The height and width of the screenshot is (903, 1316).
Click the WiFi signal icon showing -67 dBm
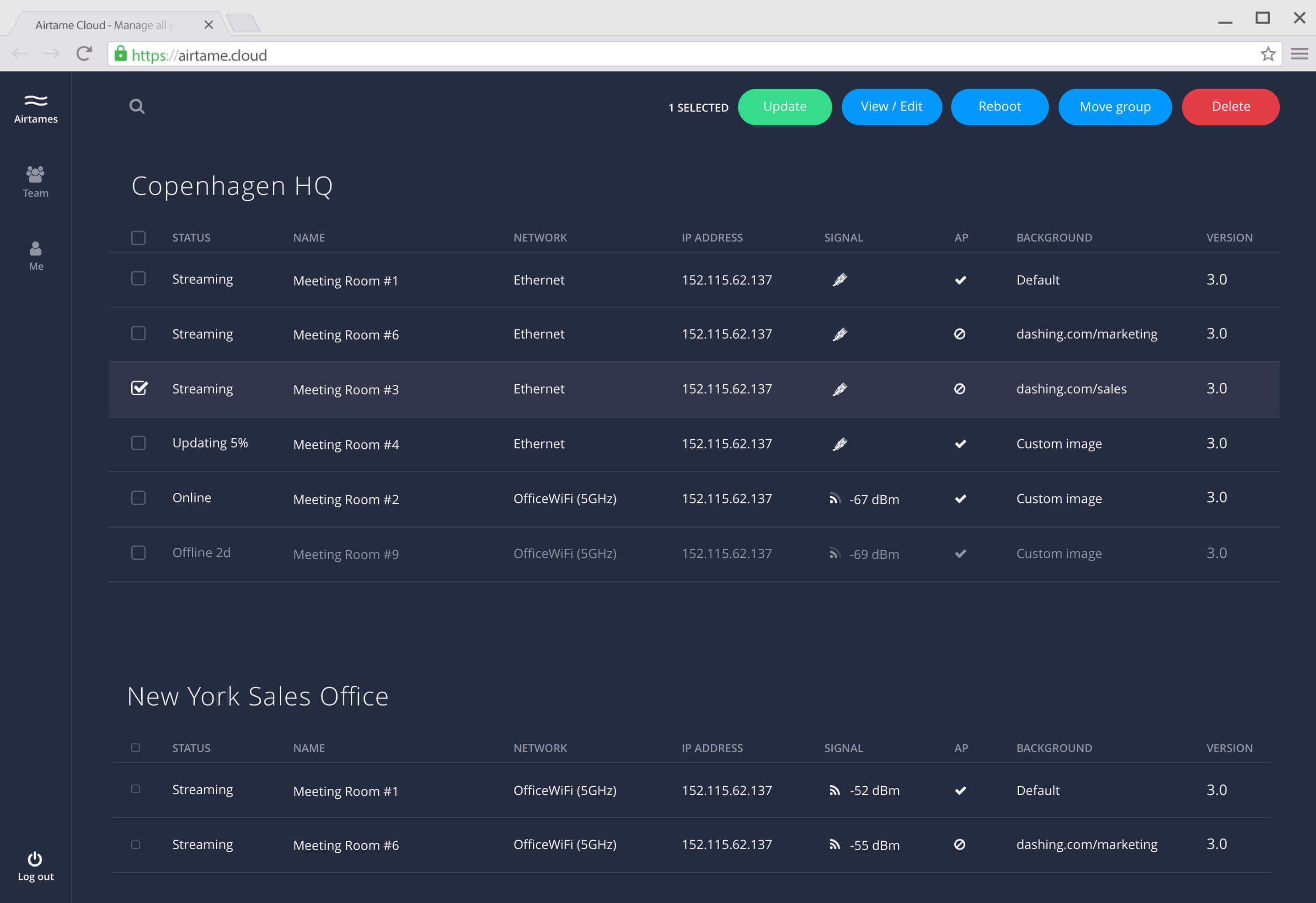tap(834, 499)
